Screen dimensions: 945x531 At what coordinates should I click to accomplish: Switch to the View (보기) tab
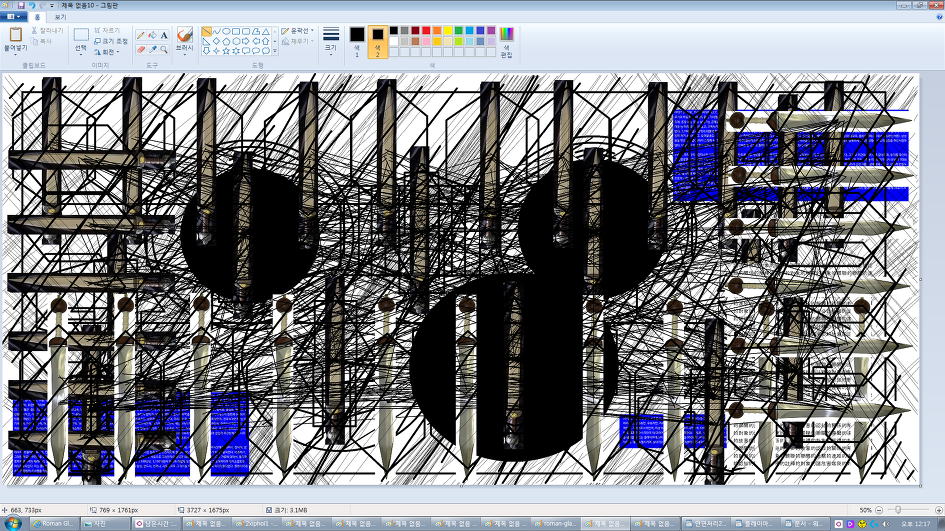[x=60, y=17]
